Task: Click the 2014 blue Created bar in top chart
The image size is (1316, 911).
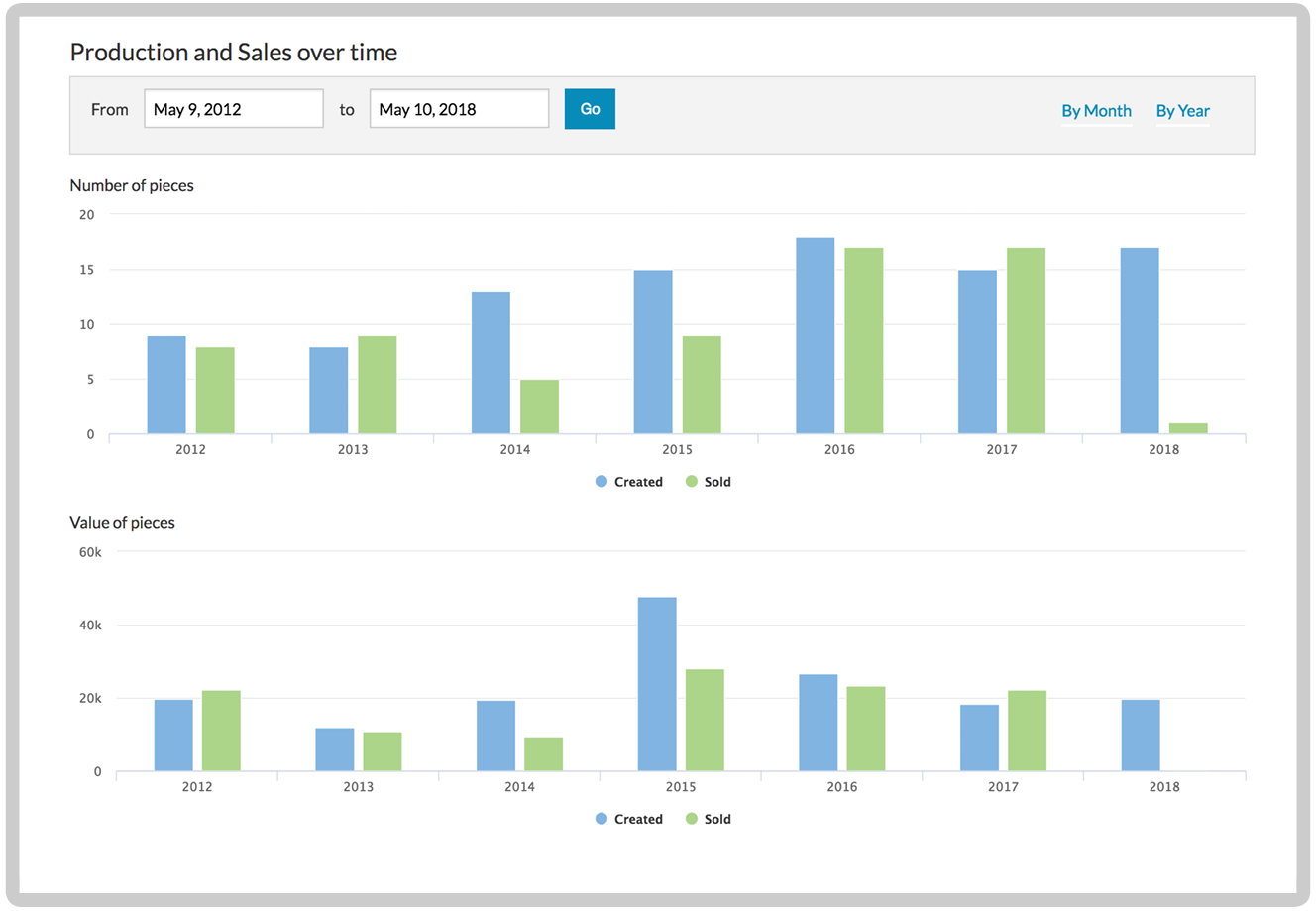Action: point(492,362)
